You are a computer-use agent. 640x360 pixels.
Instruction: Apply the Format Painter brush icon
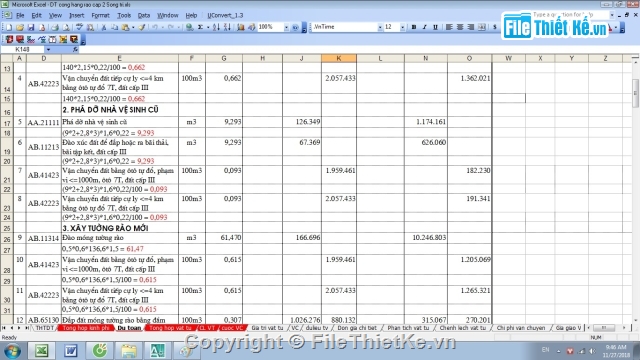tap(142, 27)
